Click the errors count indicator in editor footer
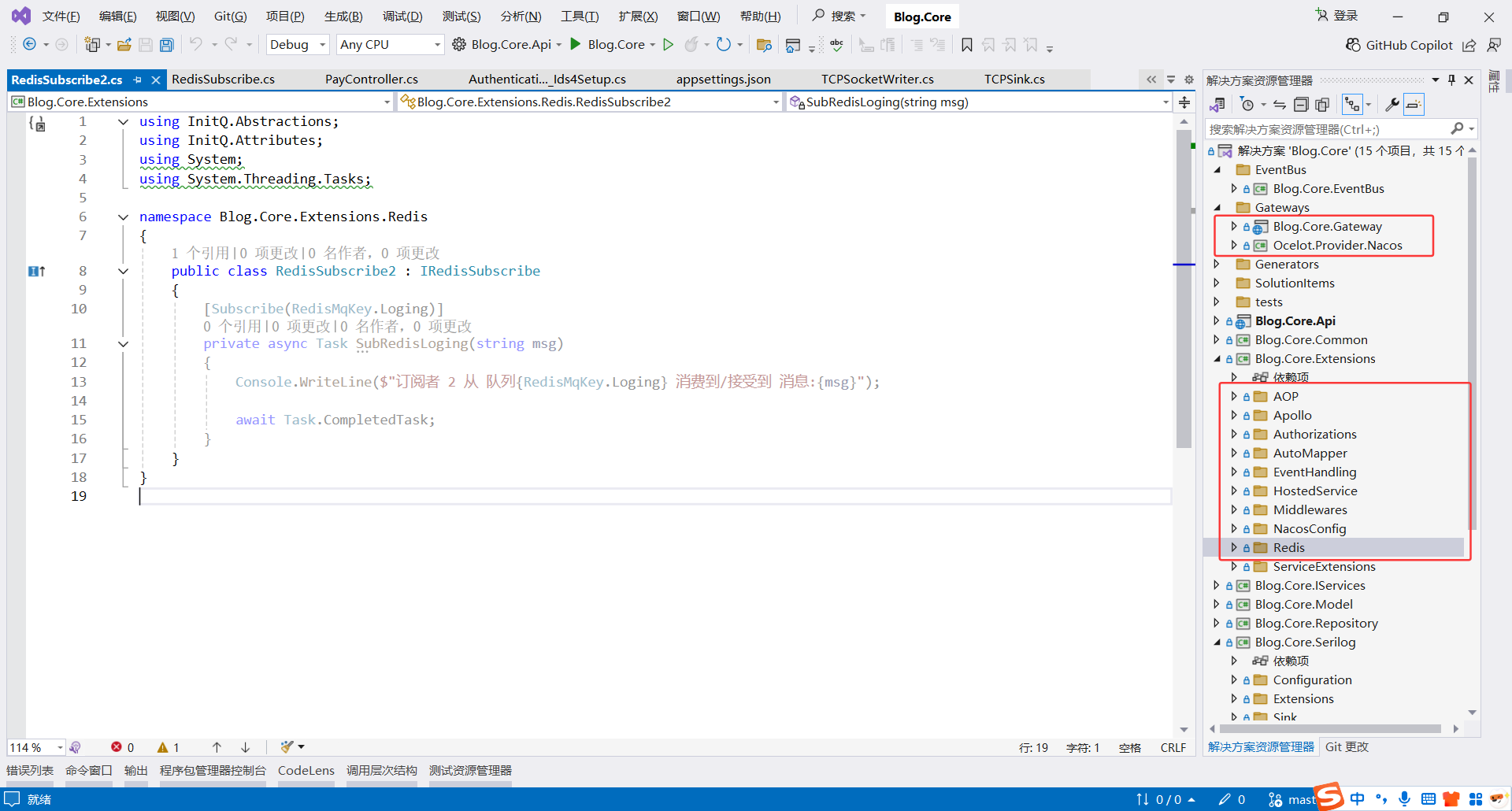 click(x=123, y=747)
